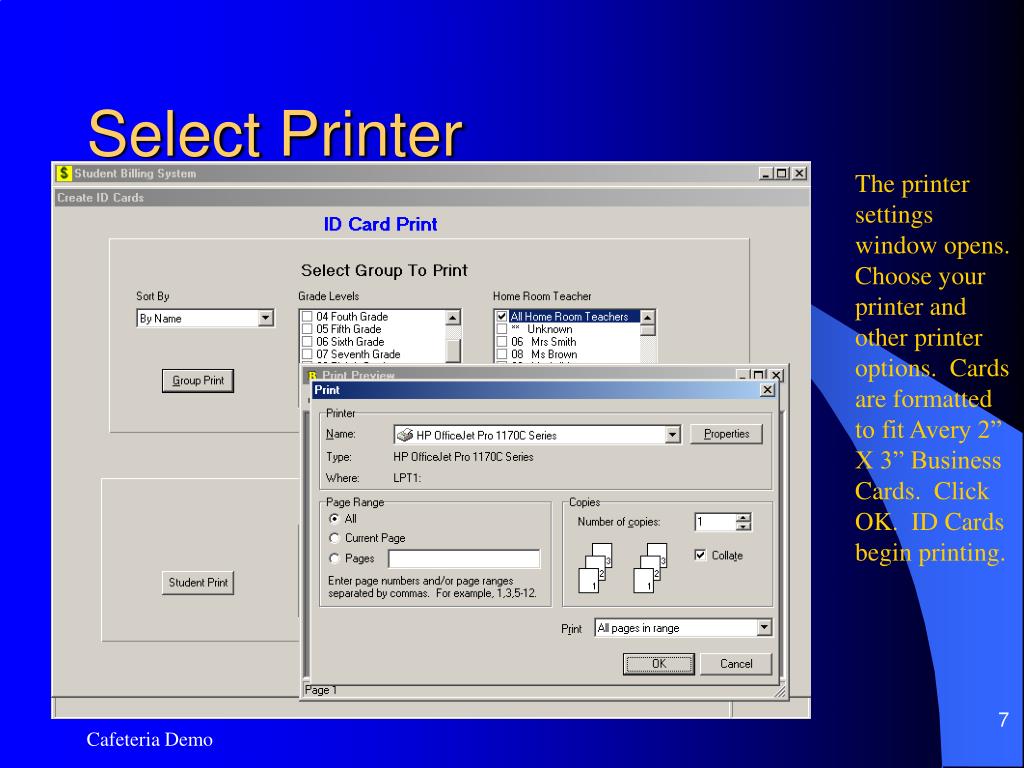
Task: Click the Page 1 status text
Action: (x=321, y=690)
